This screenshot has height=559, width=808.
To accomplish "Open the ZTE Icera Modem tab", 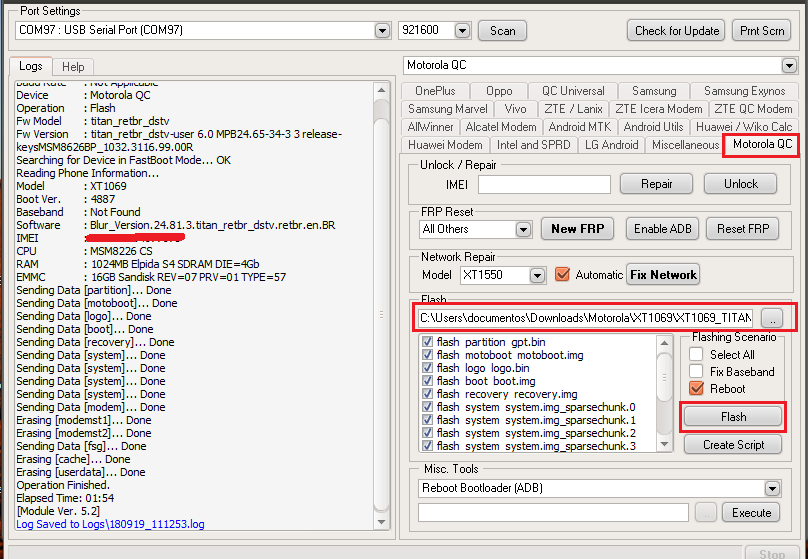I will pyautogui.click(x=659, y=109).
